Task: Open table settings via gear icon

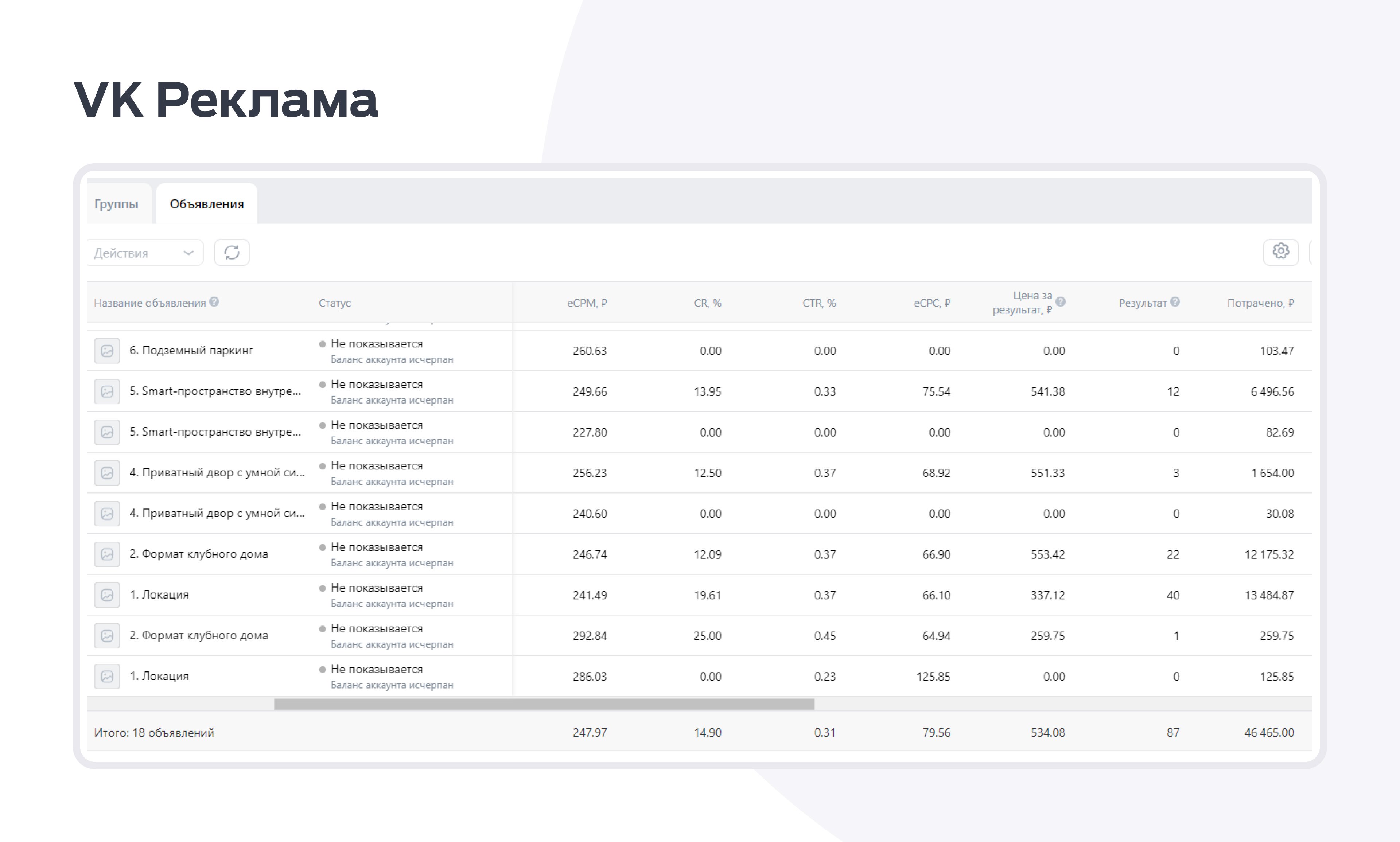Action: (1280, 252)
